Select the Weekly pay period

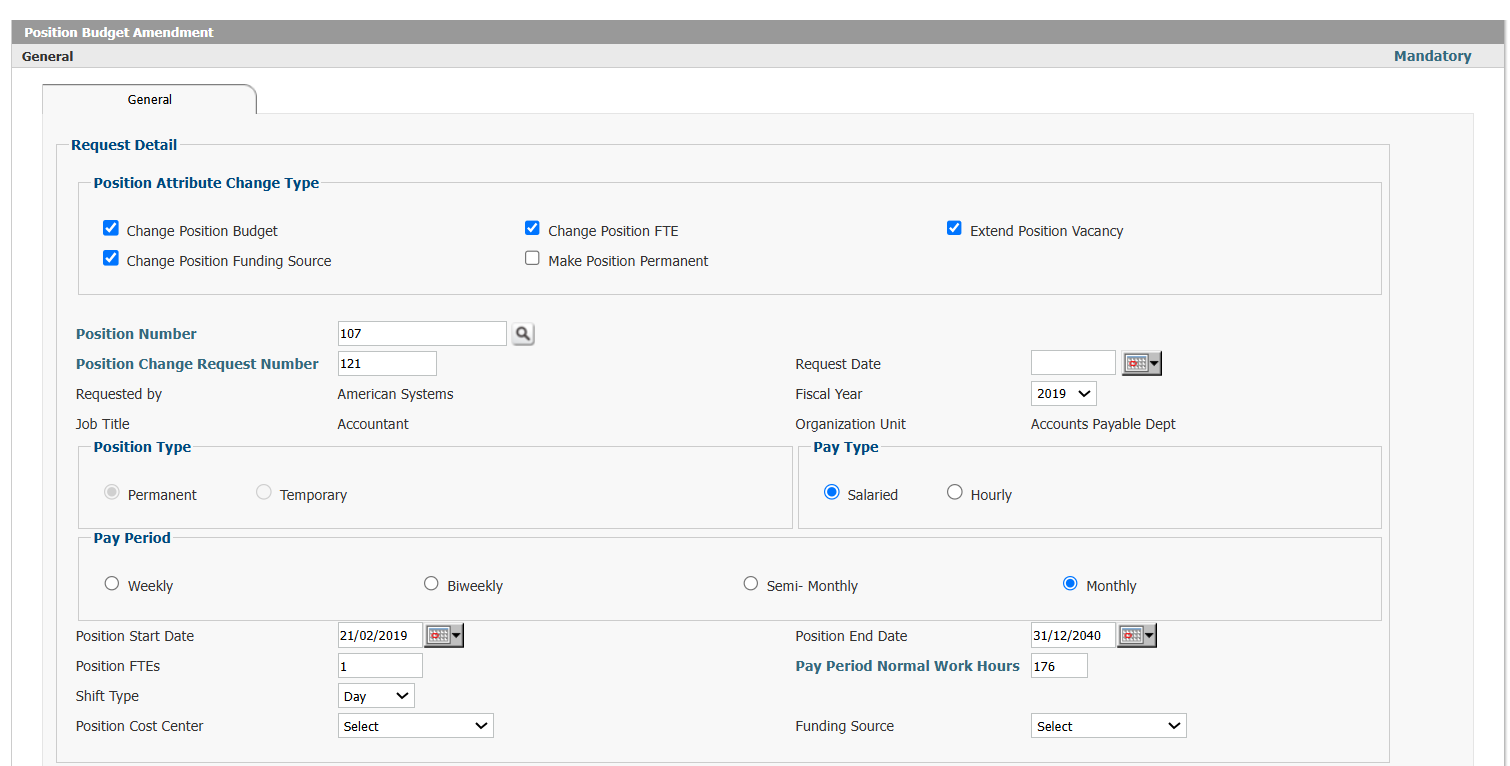tap(111, 582)
